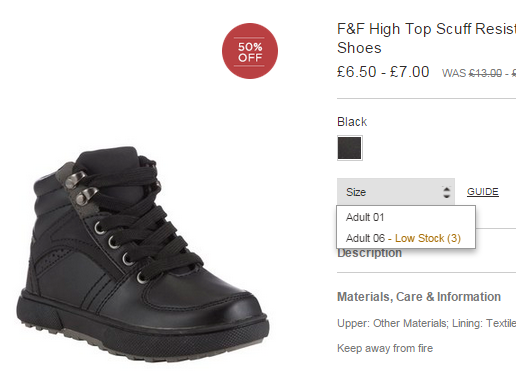The width and height of the screenshot is (516, 373).
Task: Click the struck-through WAS £13.00 price
Action: coord(479,73)
